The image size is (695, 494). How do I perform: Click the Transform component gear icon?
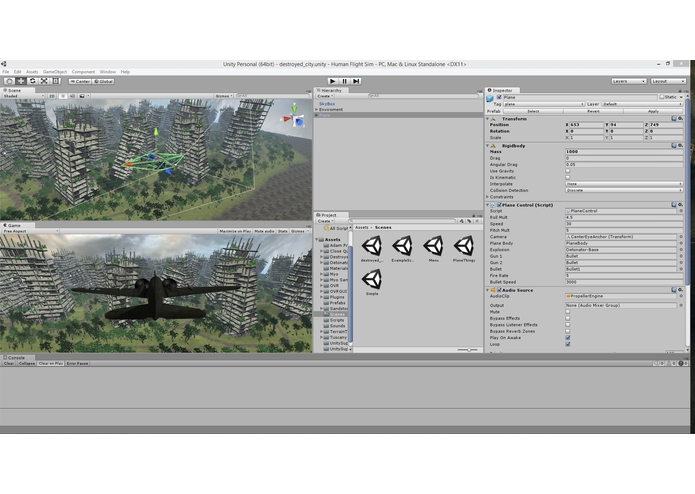coord(680,119)
